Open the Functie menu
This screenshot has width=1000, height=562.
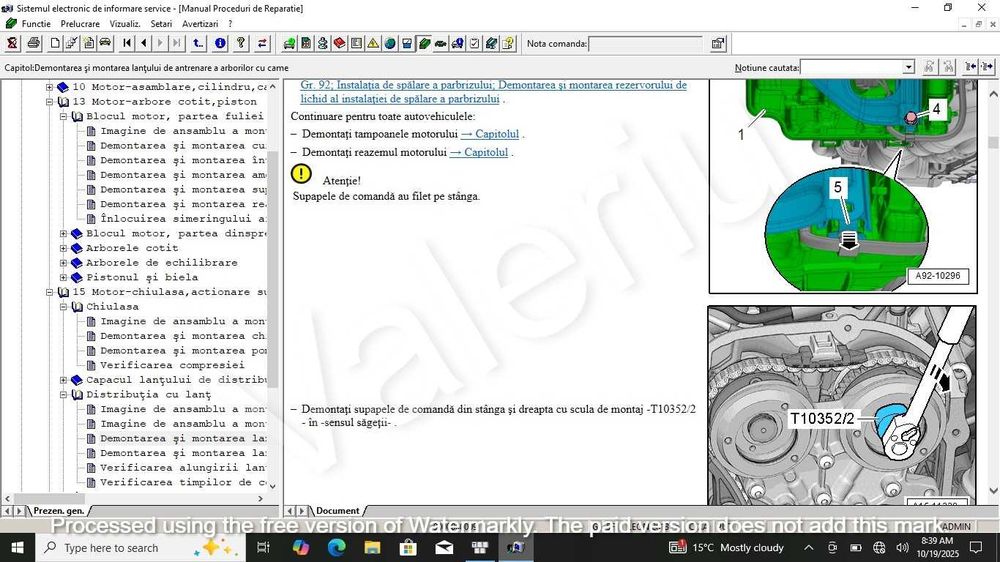[36, 24]
